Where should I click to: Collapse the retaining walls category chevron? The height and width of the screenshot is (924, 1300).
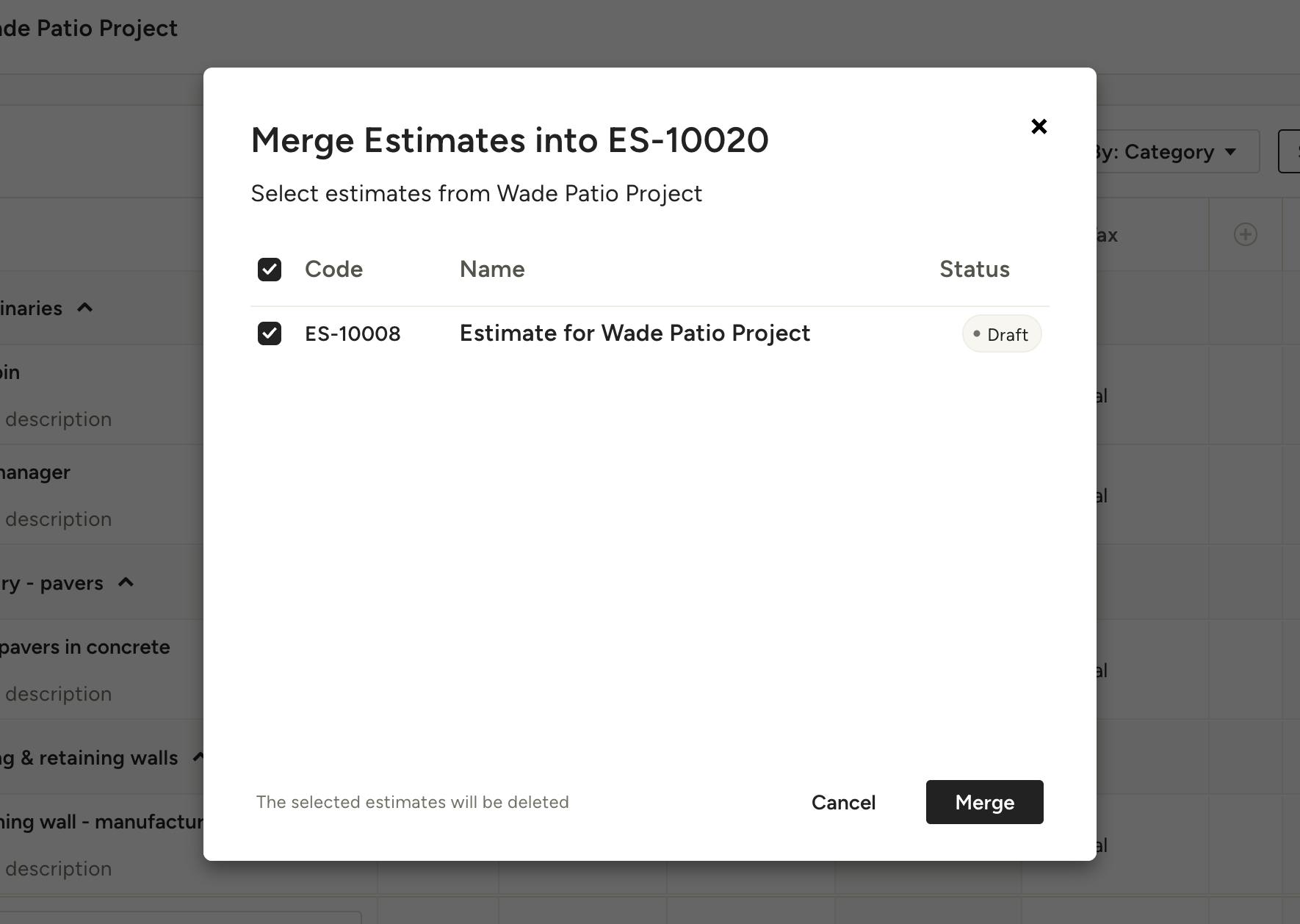197,757
